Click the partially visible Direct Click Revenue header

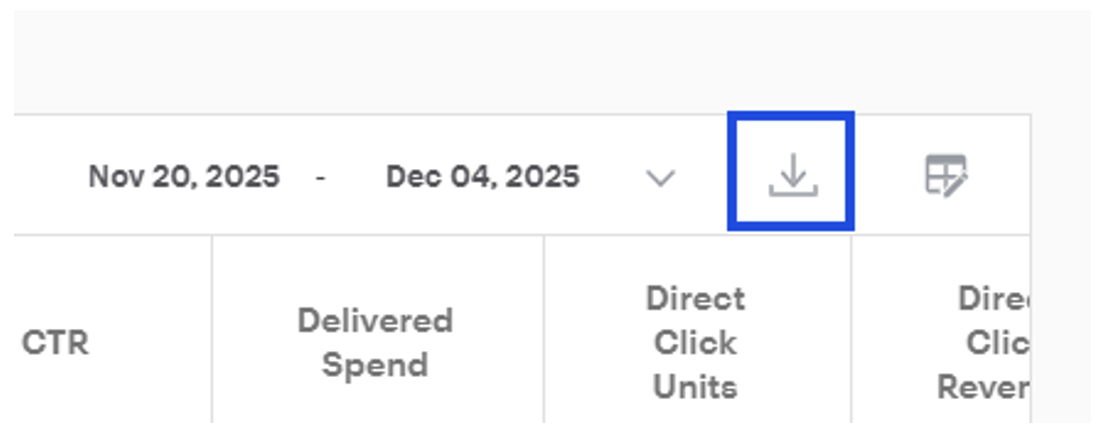(x=983, y=343)
